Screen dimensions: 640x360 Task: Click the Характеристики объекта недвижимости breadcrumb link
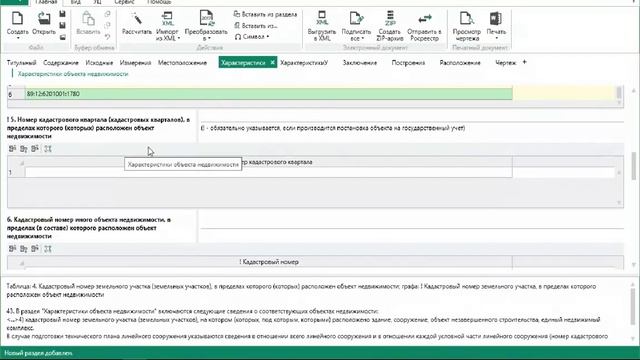(73, 74)
